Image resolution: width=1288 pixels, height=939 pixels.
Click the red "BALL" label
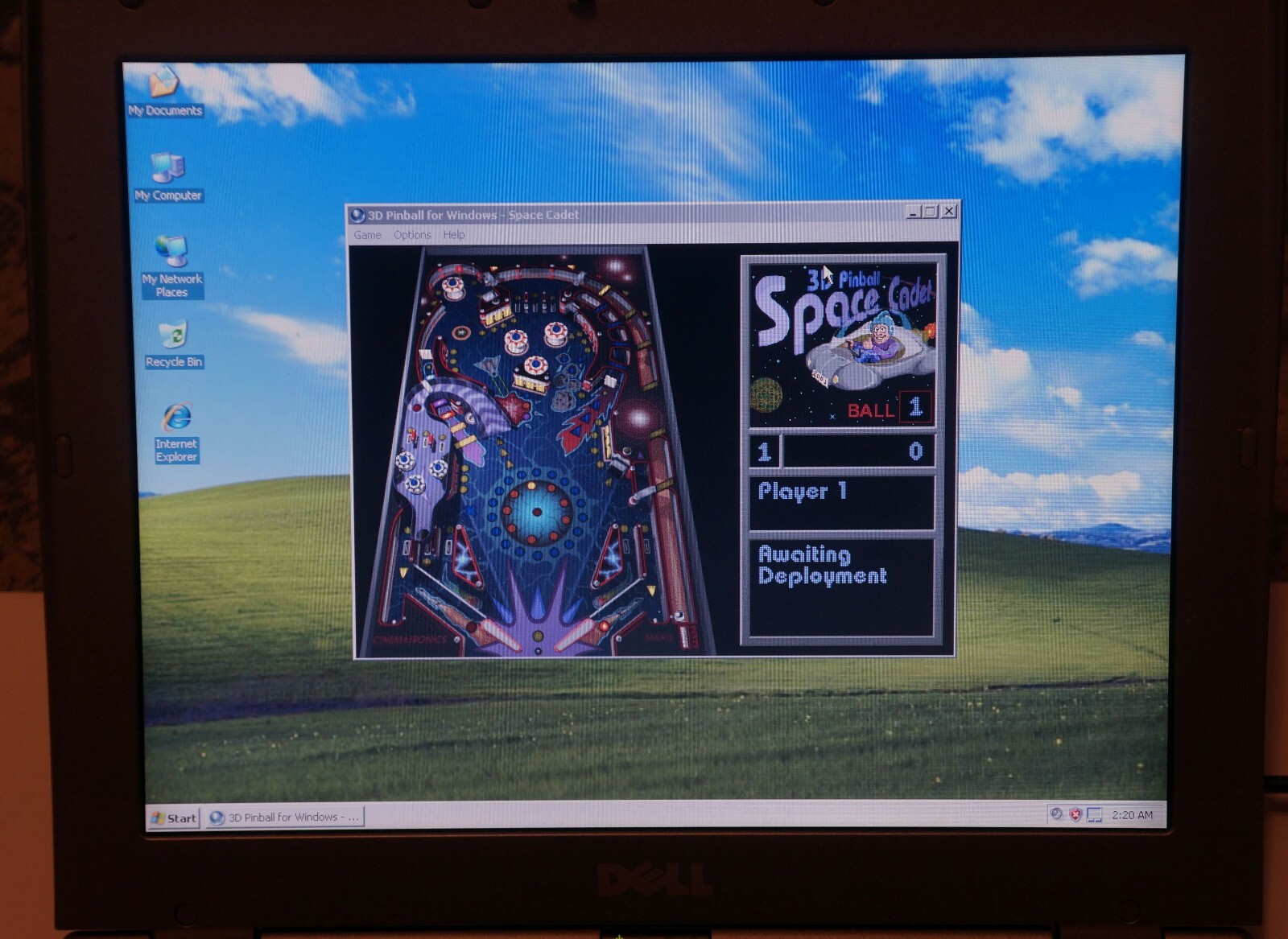(x=870, y=410)
